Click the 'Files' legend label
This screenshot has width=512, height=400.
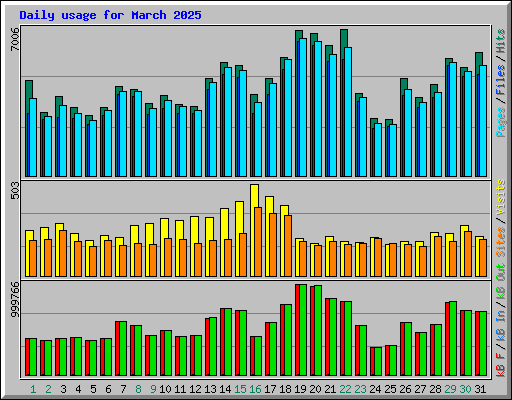501,80
